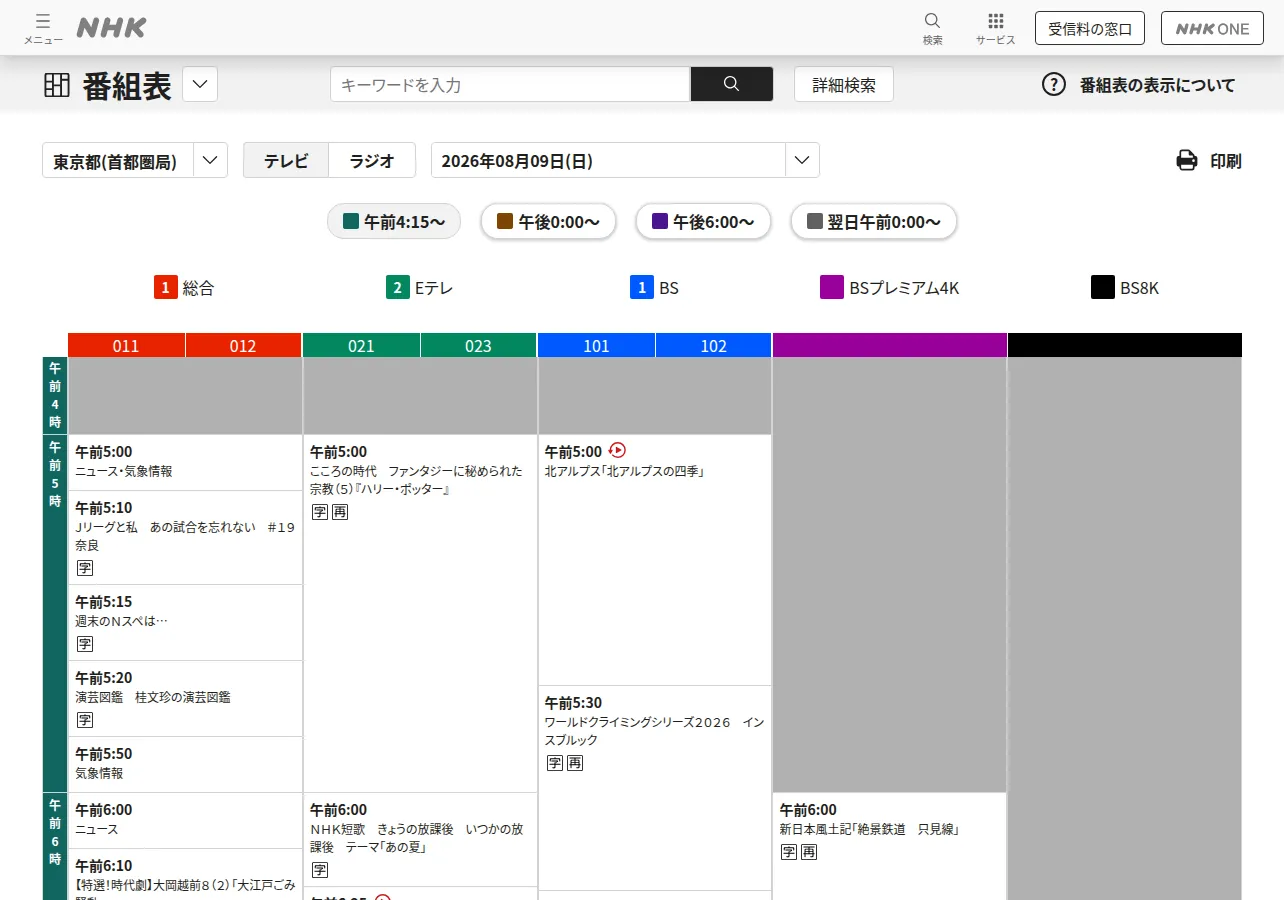
Task: Click 再 icon under 新日本風土記
Action: pos(809,852)
